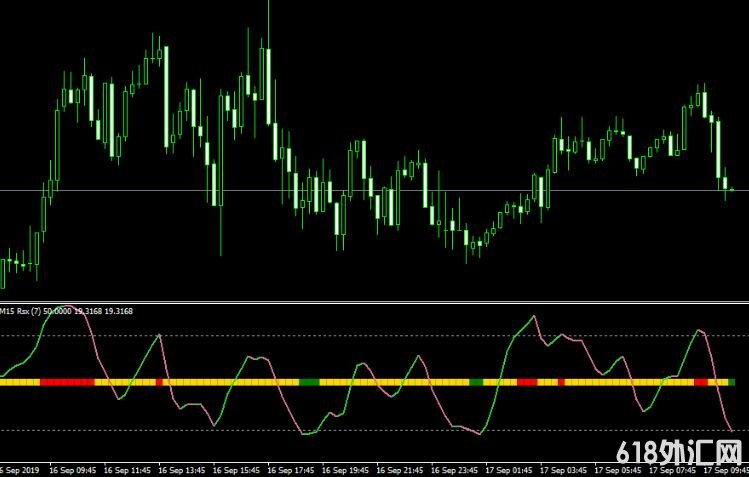
Task: Select the 16 Sep 13:45 time label
Action: coord(182,469)
